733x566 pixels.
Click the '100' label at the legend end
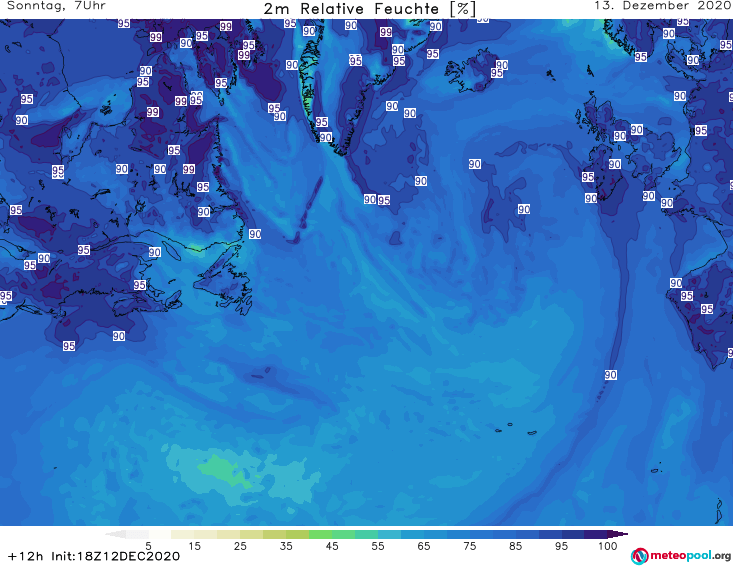tap(608, 545)
